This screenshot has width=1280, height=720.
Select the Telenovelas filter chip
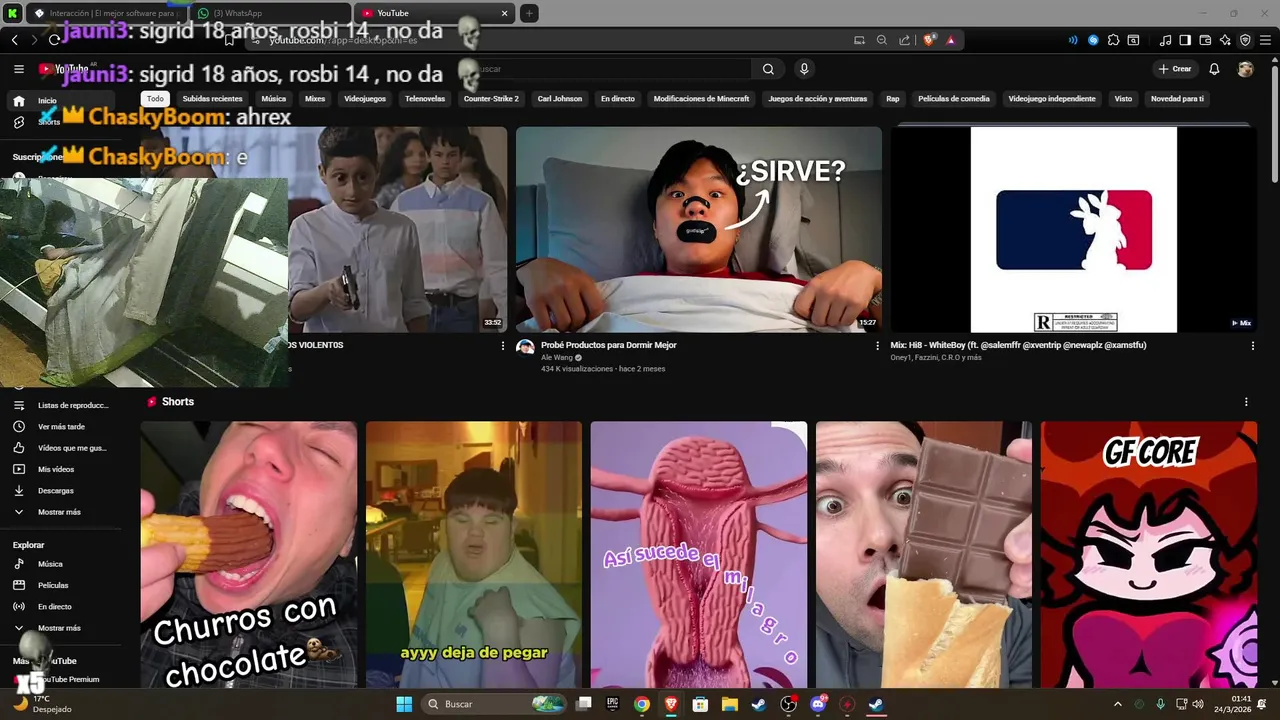425,99
